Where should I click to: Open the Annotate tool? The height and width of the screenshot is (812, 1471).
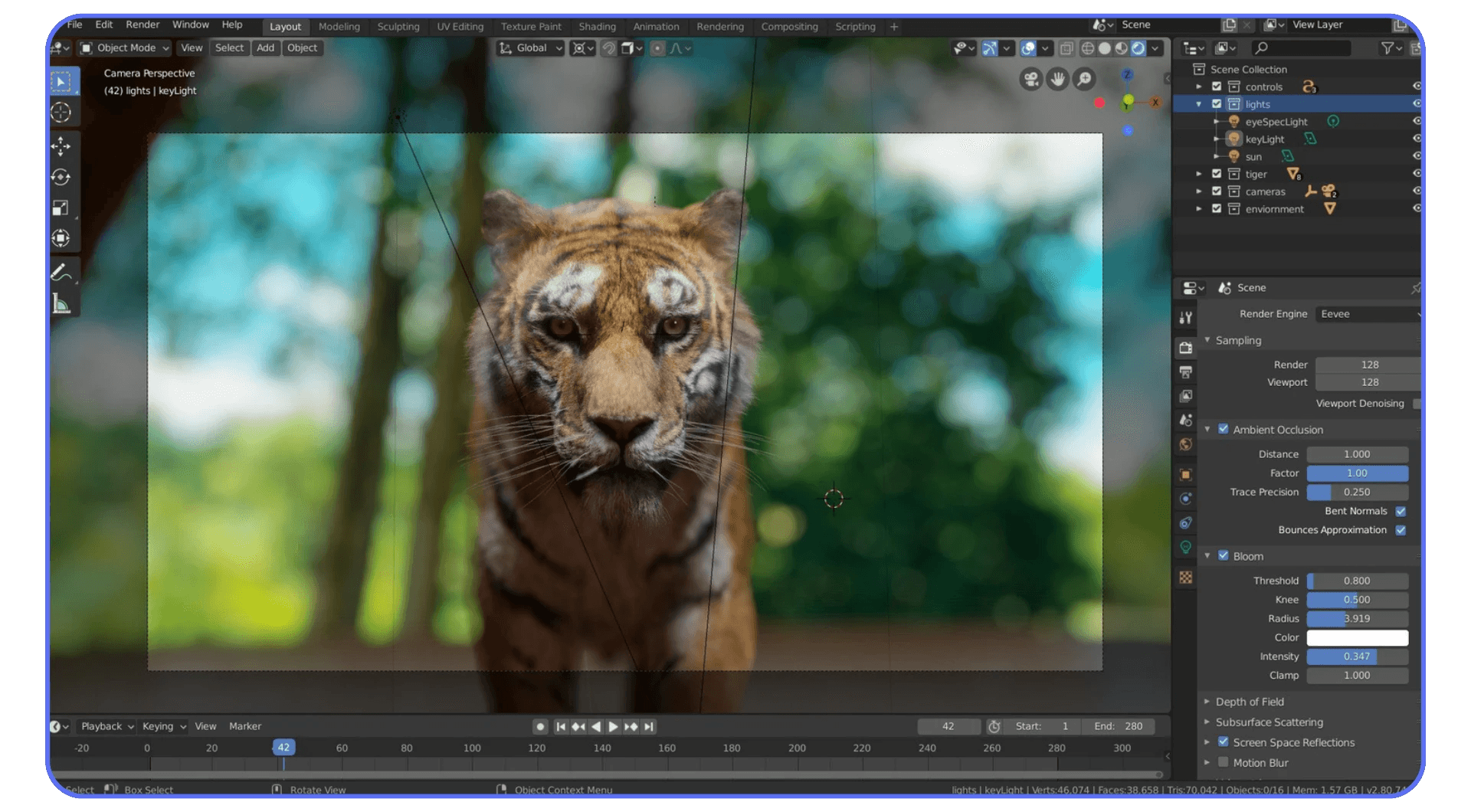coord(61,272)
